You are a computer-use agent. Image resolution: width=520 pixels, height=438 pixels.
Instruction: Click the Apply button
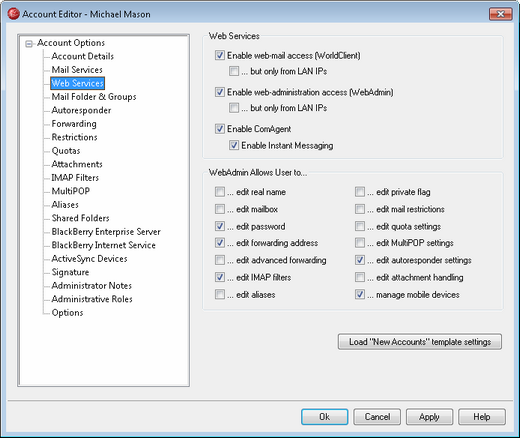(x=429, y=417)
